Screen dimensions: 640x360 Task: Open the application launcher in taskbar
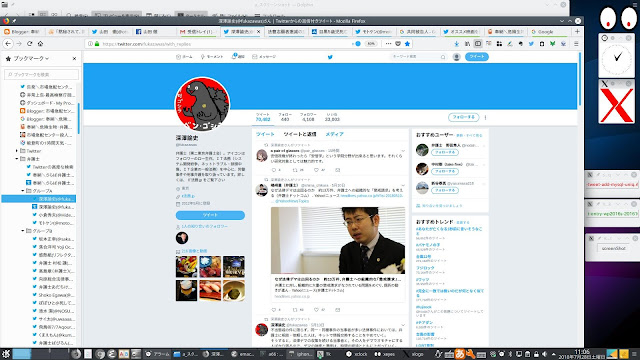point(5,354)
